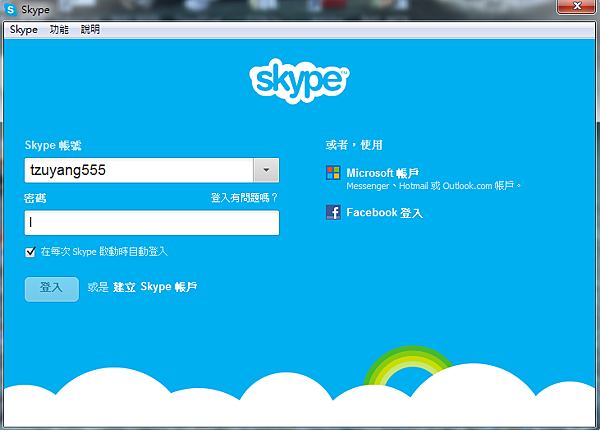Toggle the 在每次 Skype 啟動時自動登入 checkbox

tap(30, 252)
